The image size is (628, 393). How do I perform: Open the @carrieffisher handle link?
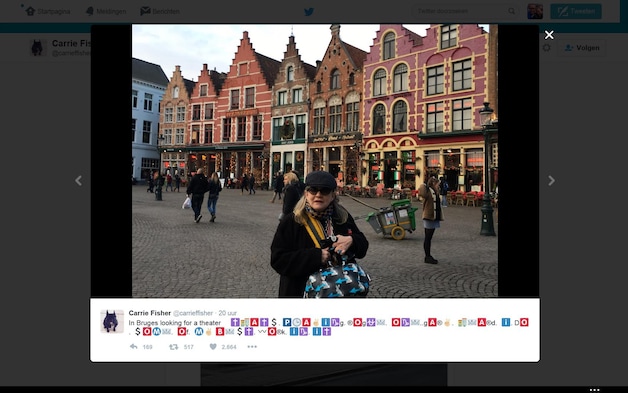(193, 313)
